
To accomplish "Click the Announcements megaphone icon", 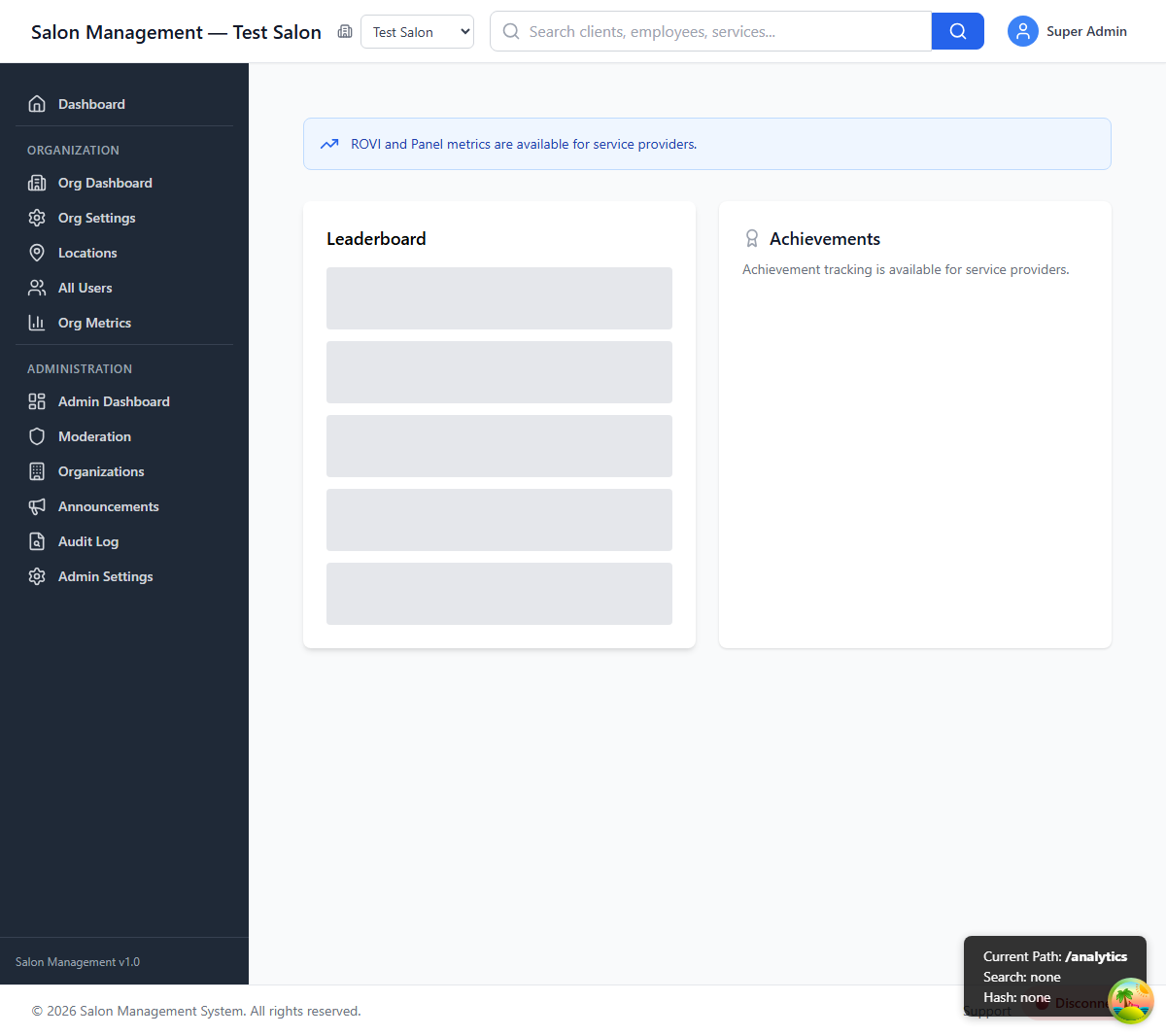I will (37, 506).
